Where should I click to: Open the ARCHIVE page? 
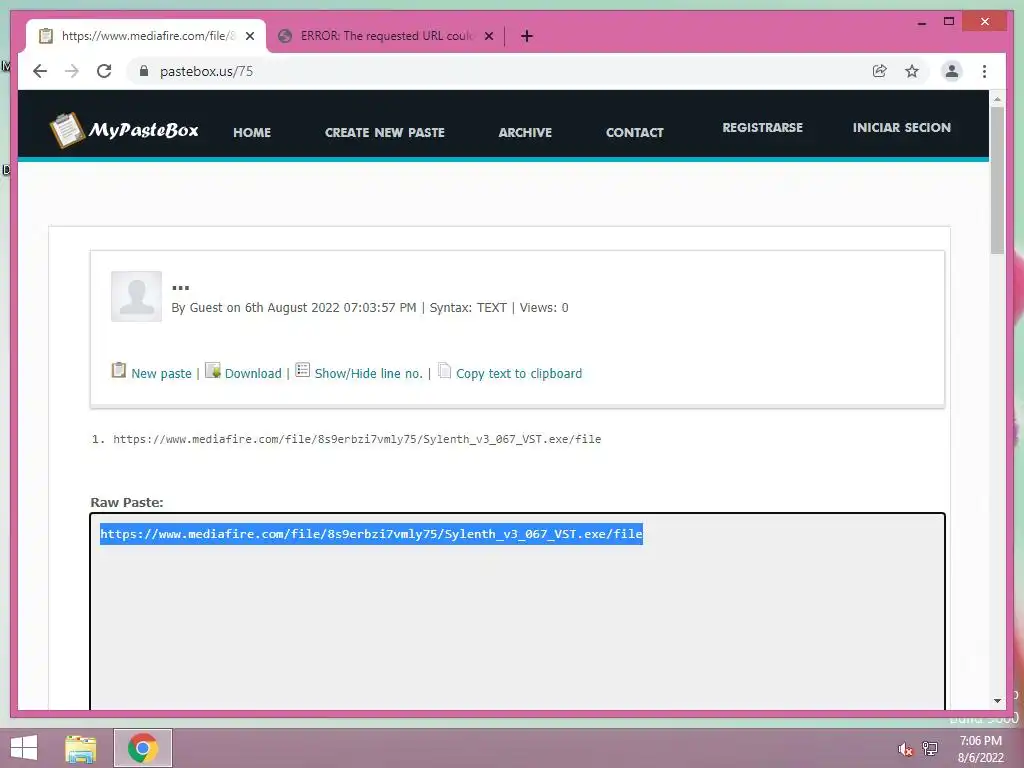coord(525,133)
